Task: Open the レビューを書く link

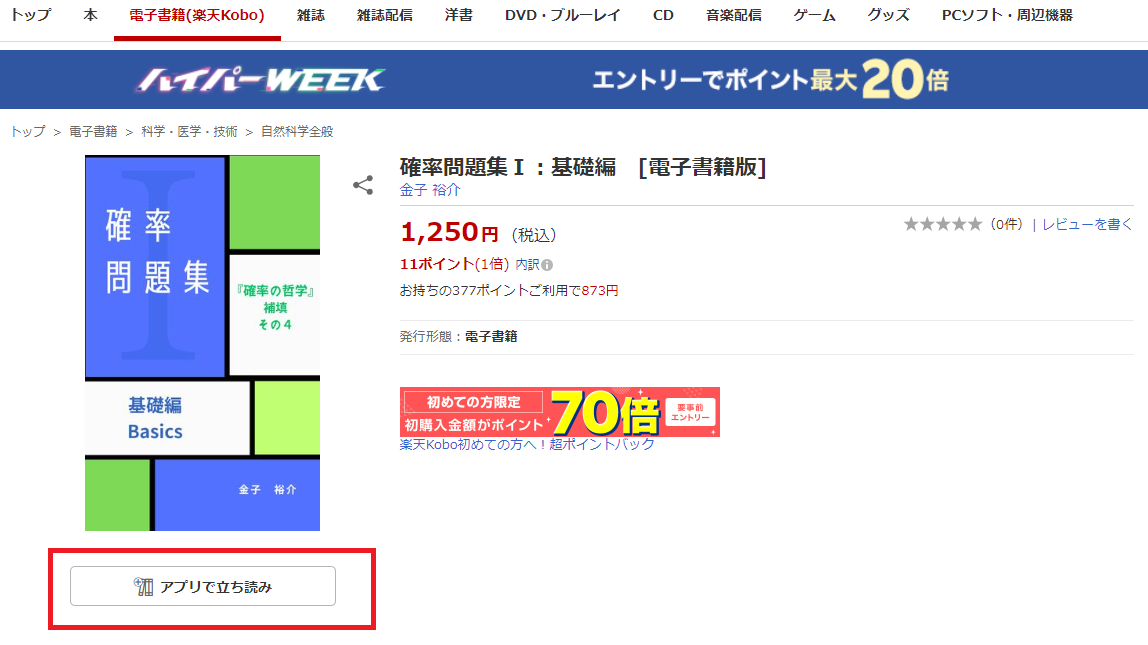Action: 1087,225
